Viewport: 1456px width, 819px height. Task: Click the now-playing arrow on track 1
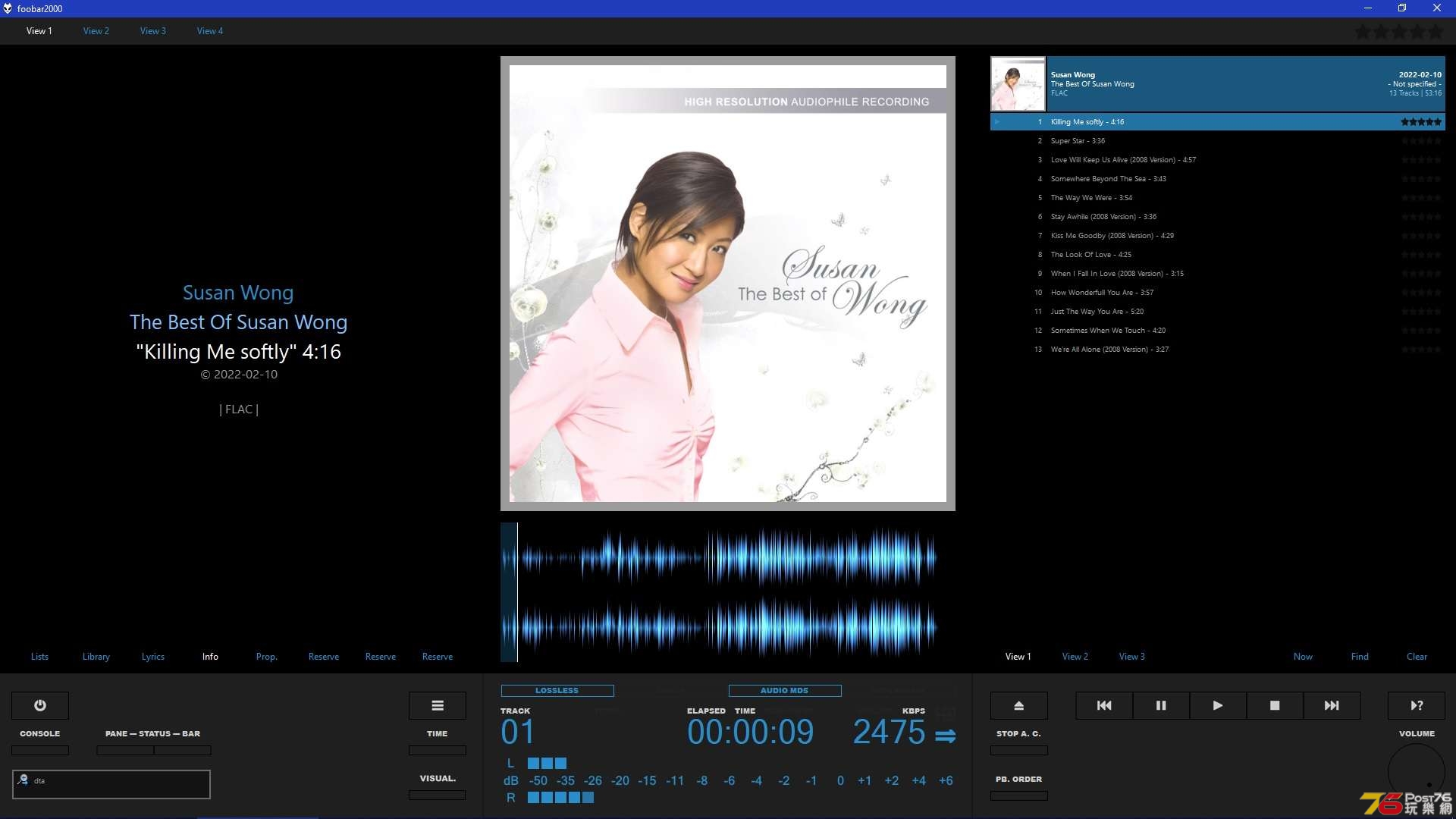coord(997,121)
